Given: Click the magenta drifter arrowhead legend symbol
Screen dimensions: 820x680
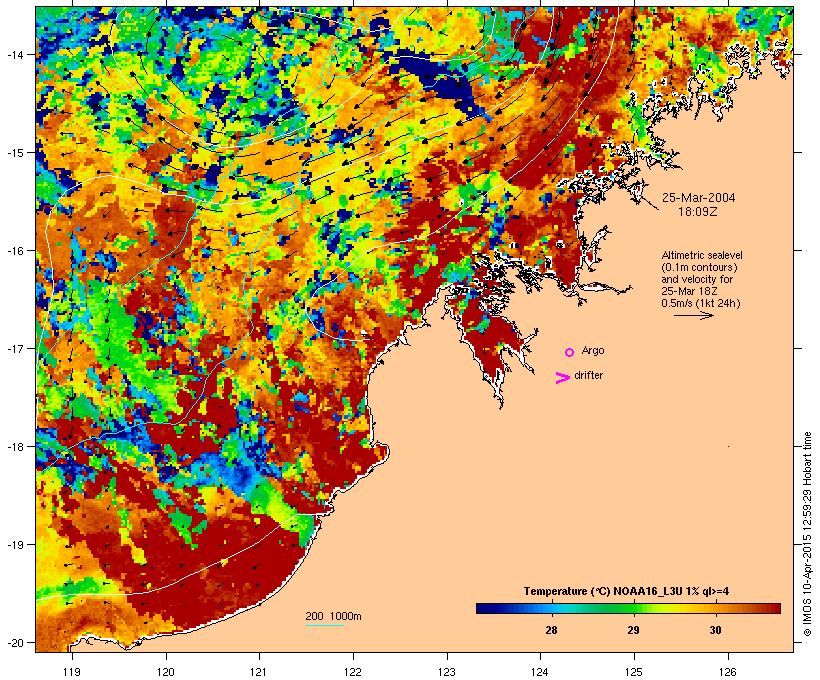Looking at the screenshot, I should click(x=563, y=378).
